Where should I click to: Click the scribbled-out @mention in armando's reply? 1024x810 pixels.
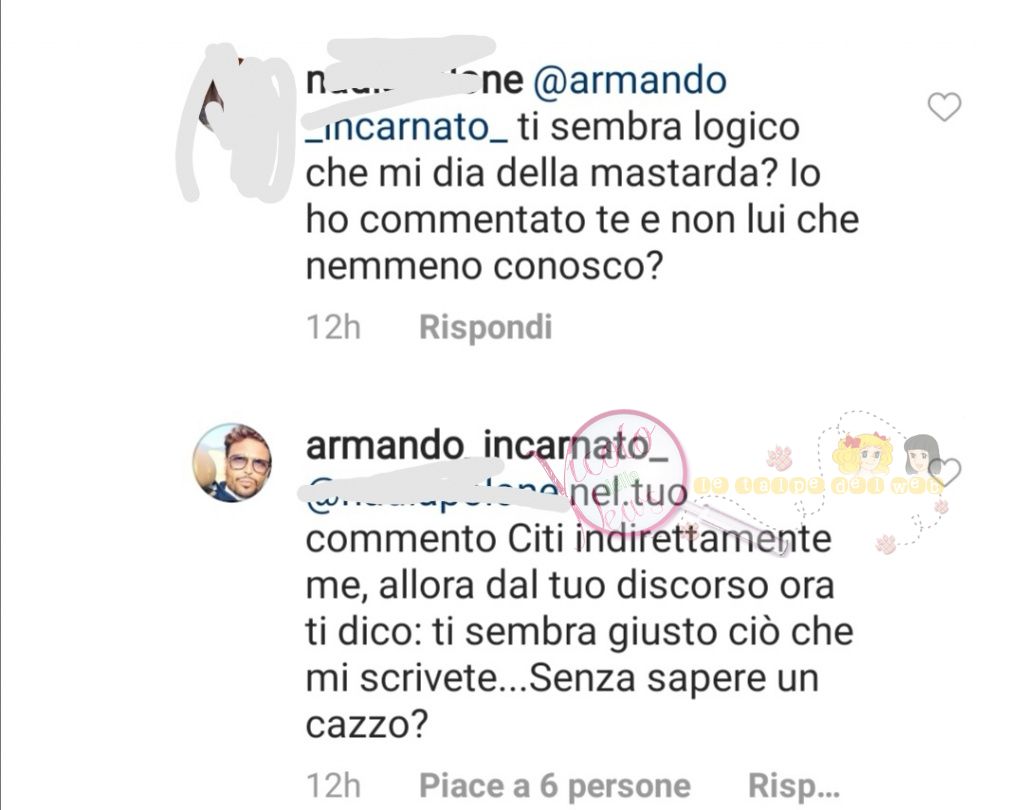(x=432, y=493)
